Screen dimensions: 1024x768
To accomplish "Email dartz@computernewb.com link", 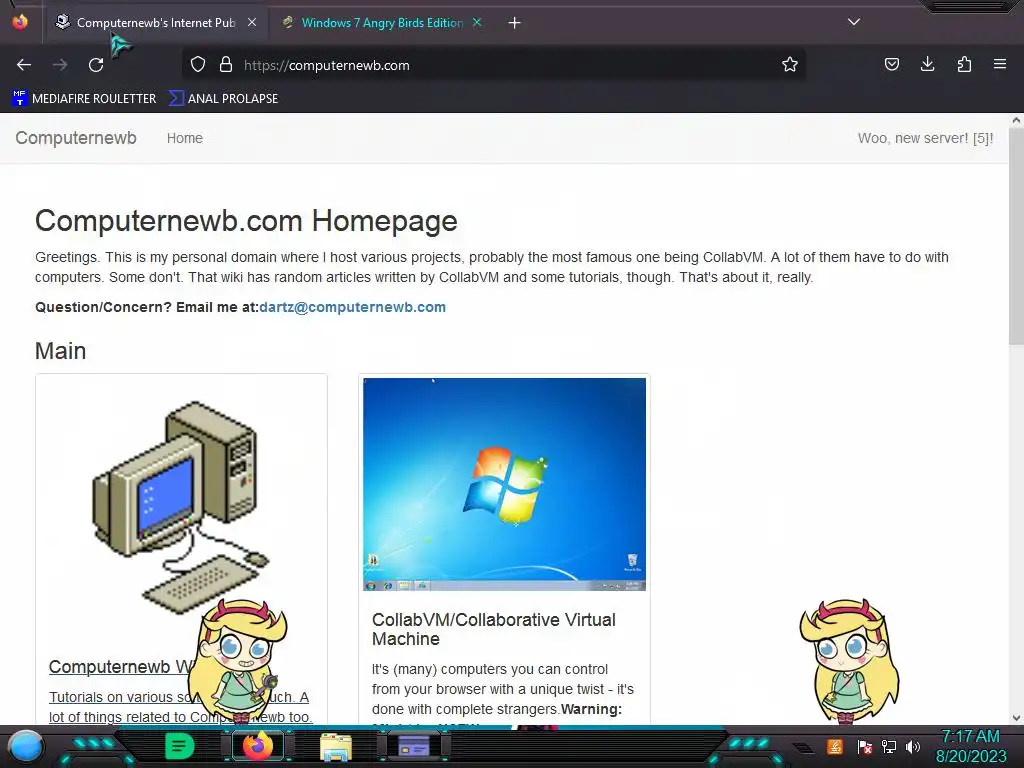I will pyautogui.click(x=353, y=307).
